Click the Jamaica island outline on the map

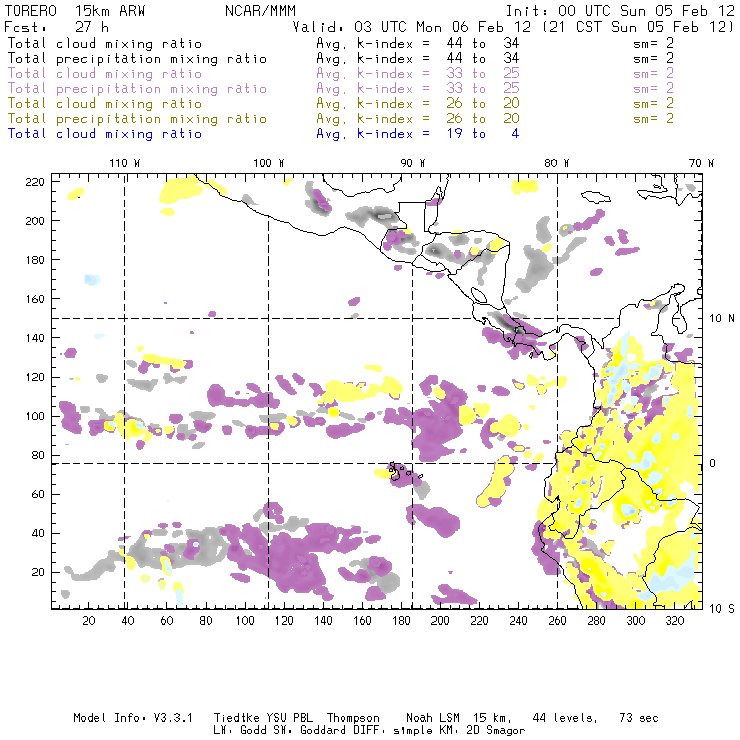point(596,196)
